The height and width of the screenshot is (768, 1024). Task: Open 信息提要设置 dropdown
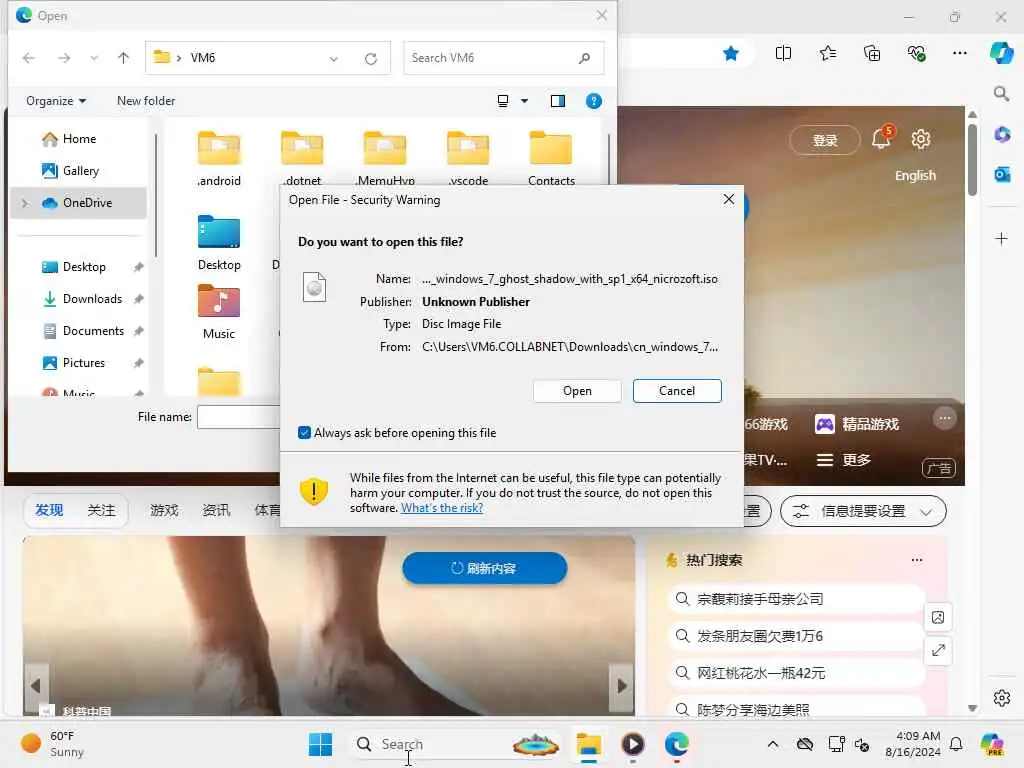click(x=863, y=511)
